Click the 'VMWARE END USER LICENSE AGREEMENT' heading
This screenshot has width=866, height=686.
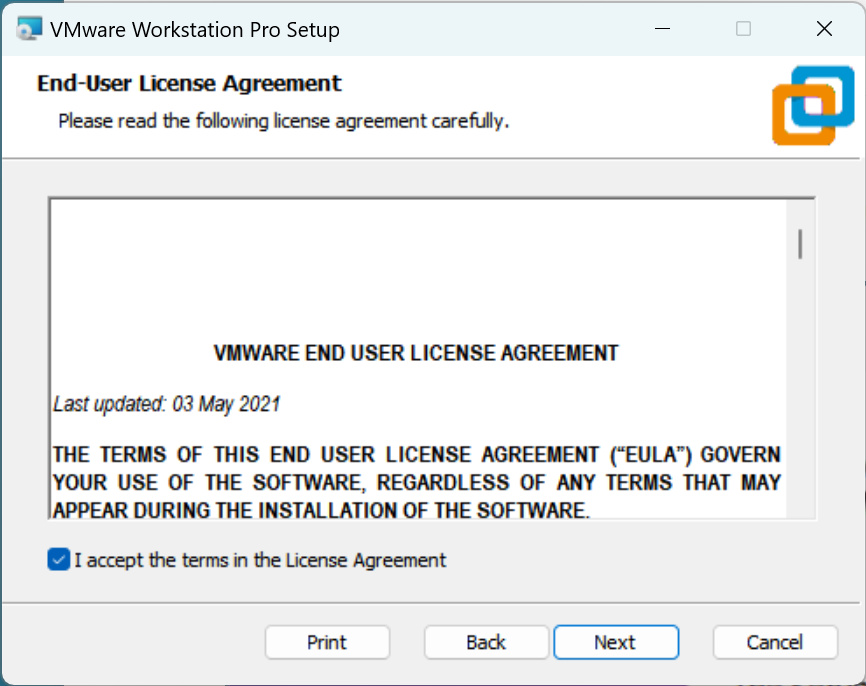[416, 353]
